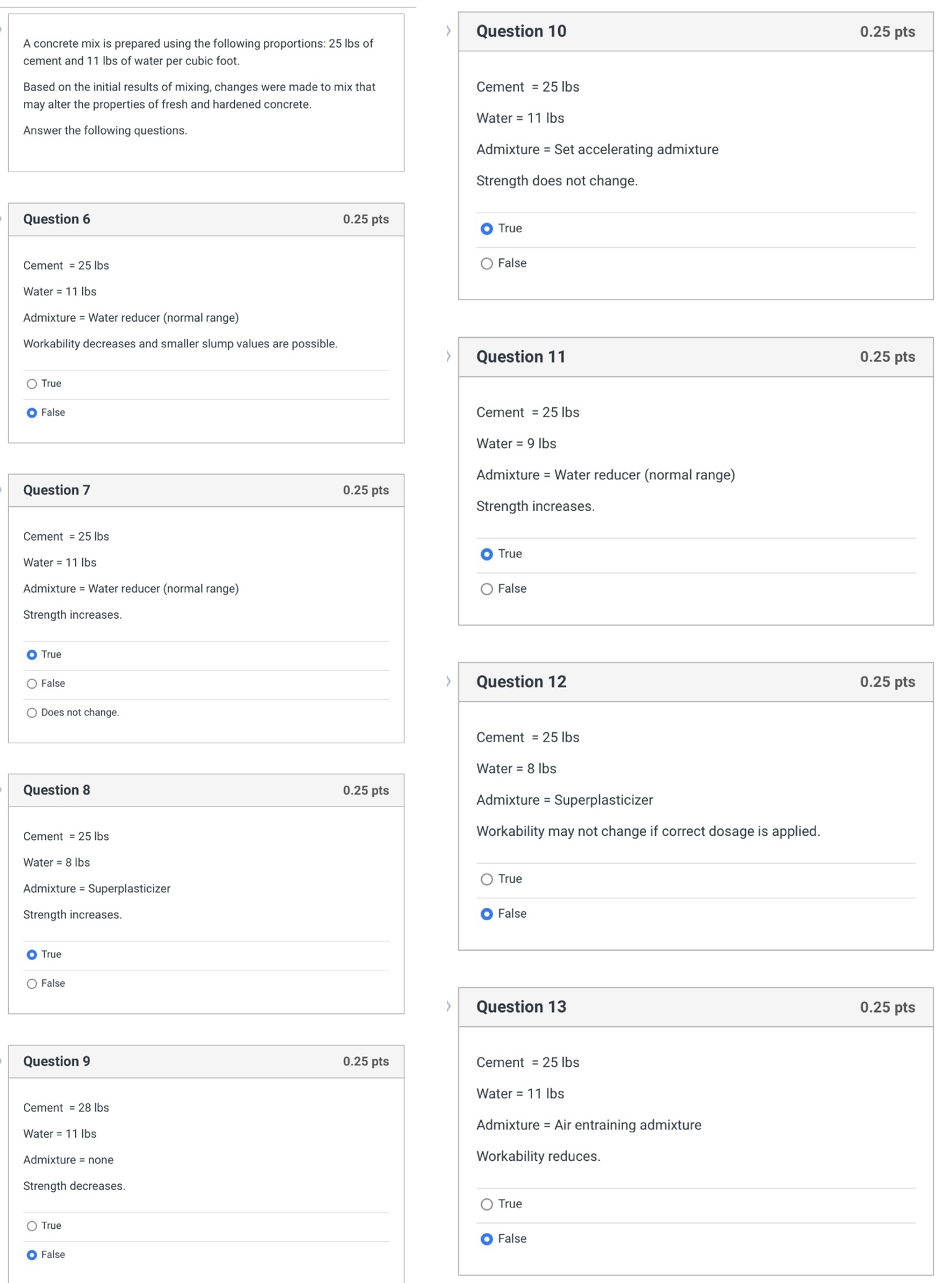This screenshot has height=1283, width=952.
Task: Mark True for Question 13
Action: click(487, 1204)
